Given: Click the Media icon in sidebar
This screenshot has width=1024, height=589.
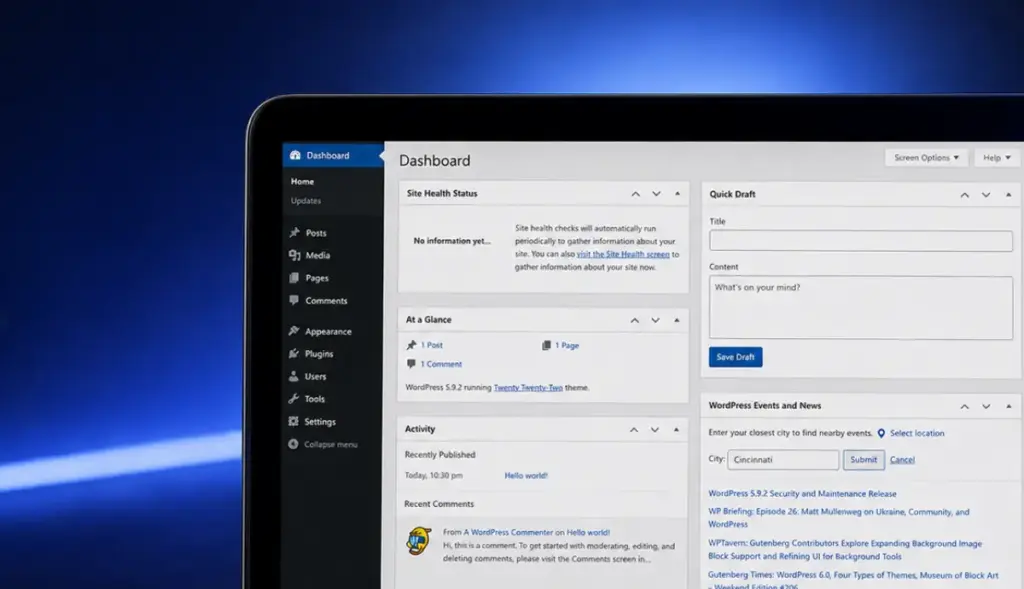Looking at the screenshot, I should (x=295, y=255).
